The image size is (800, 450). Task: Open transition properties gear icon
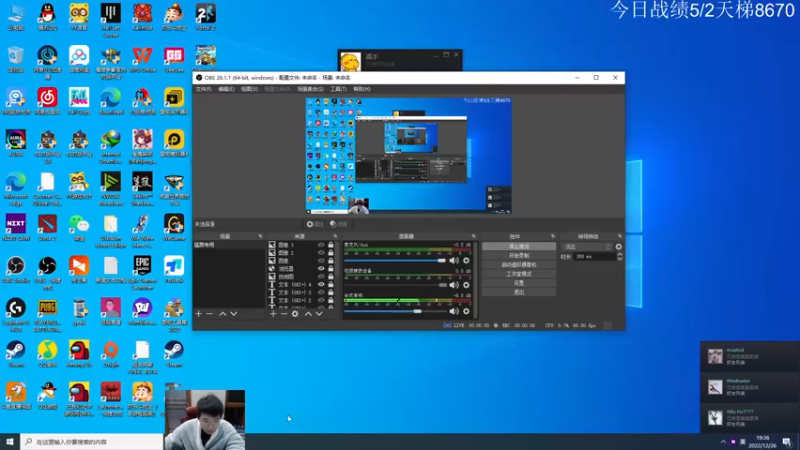coord(619,246)
